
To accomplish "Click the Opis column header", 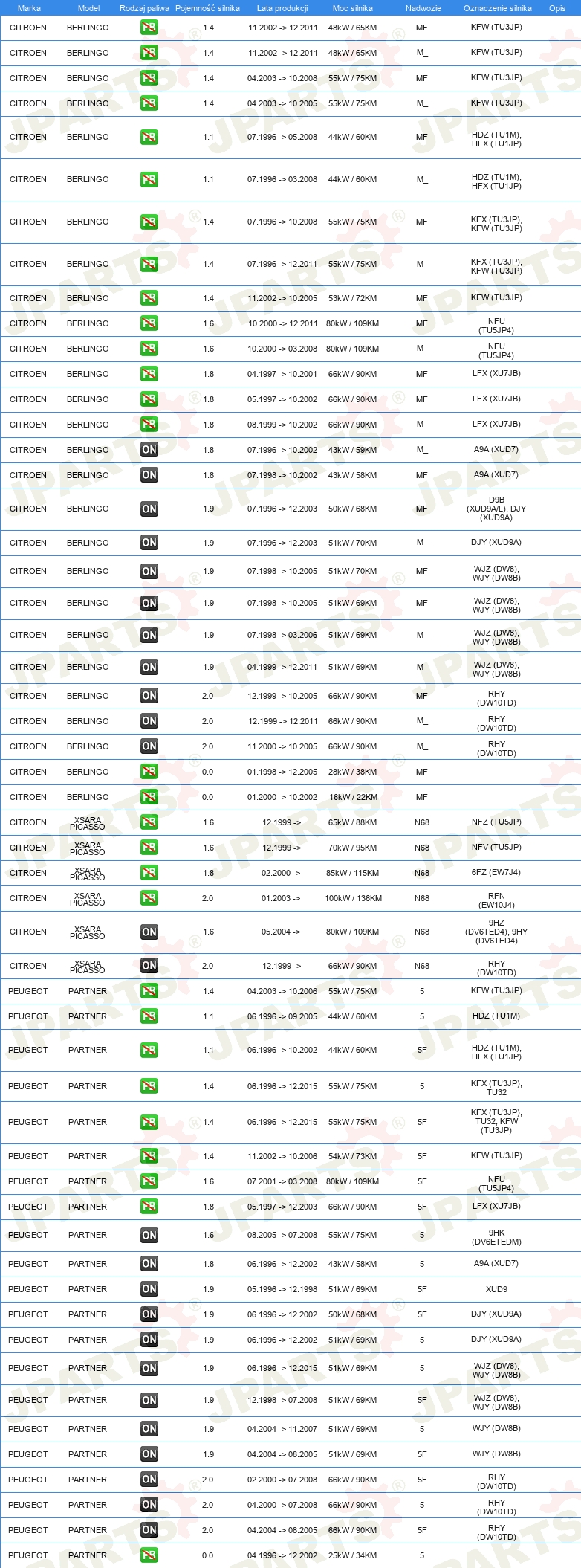I will (x=557, y=8).
